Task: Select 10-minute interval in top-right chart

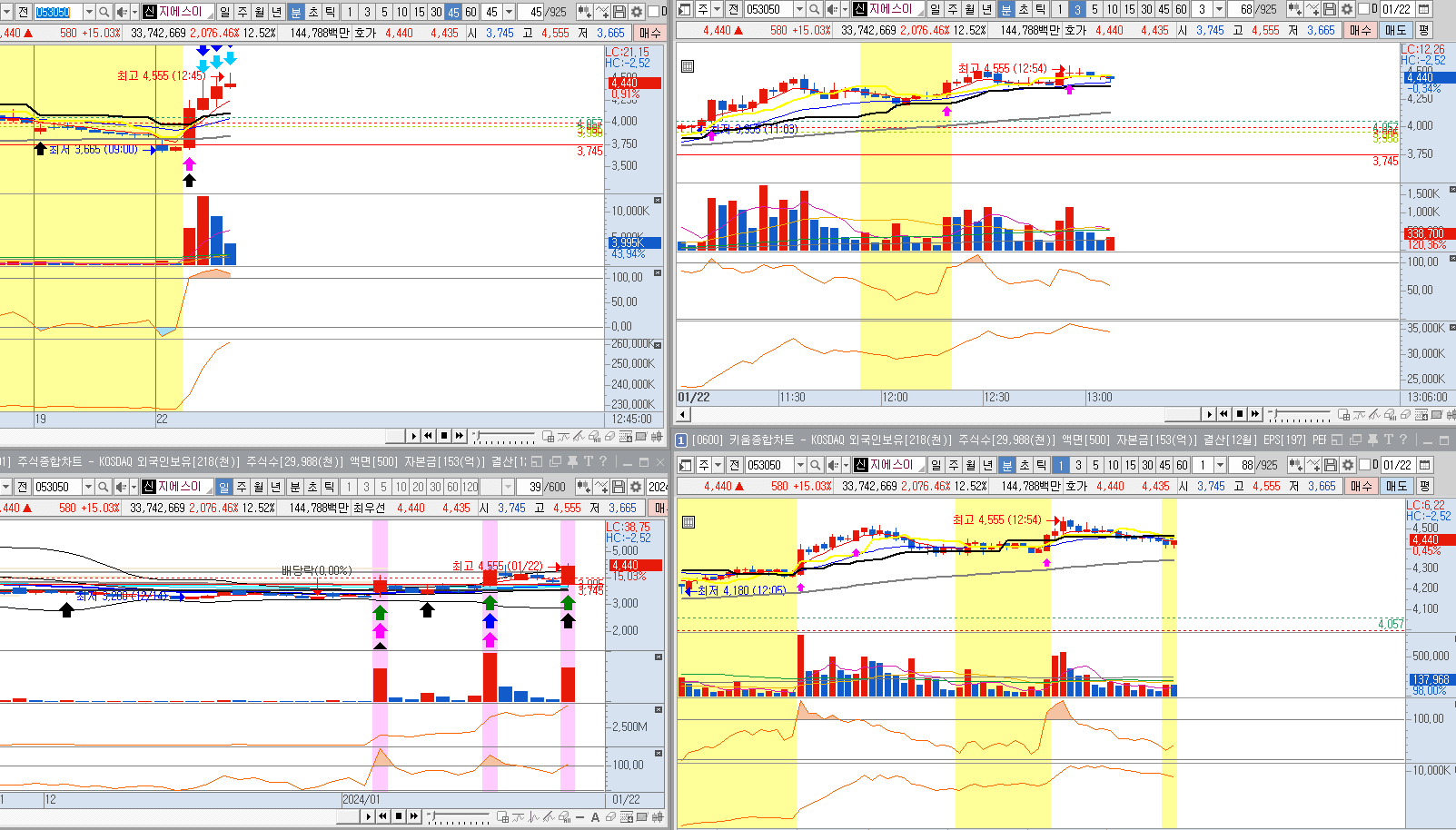Action: click(1112, 9)
